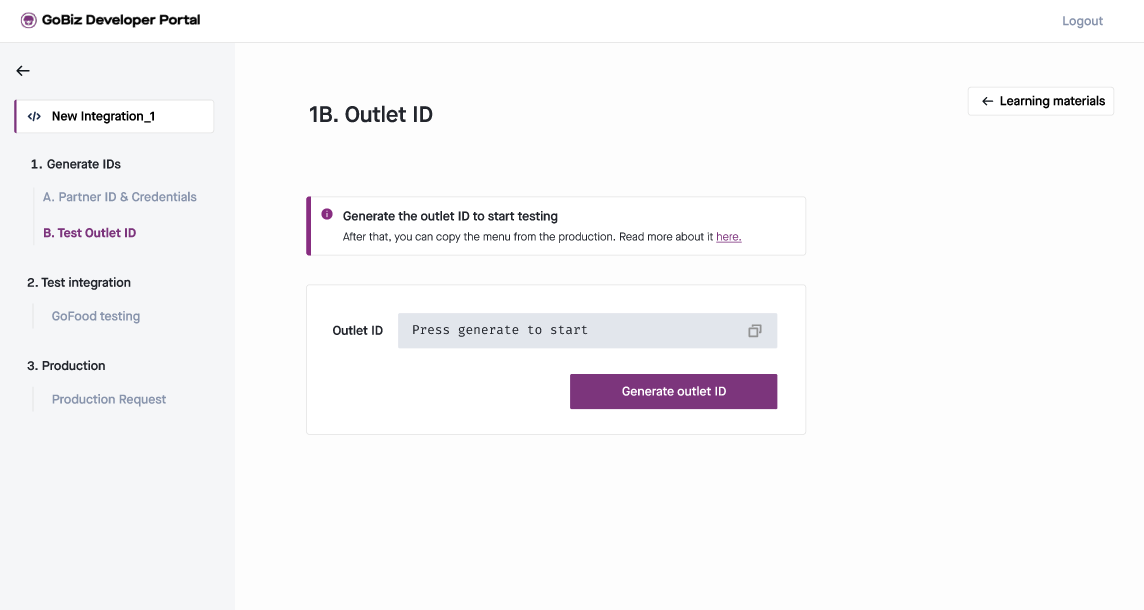Open Learning materials panel

(1041, 101)
